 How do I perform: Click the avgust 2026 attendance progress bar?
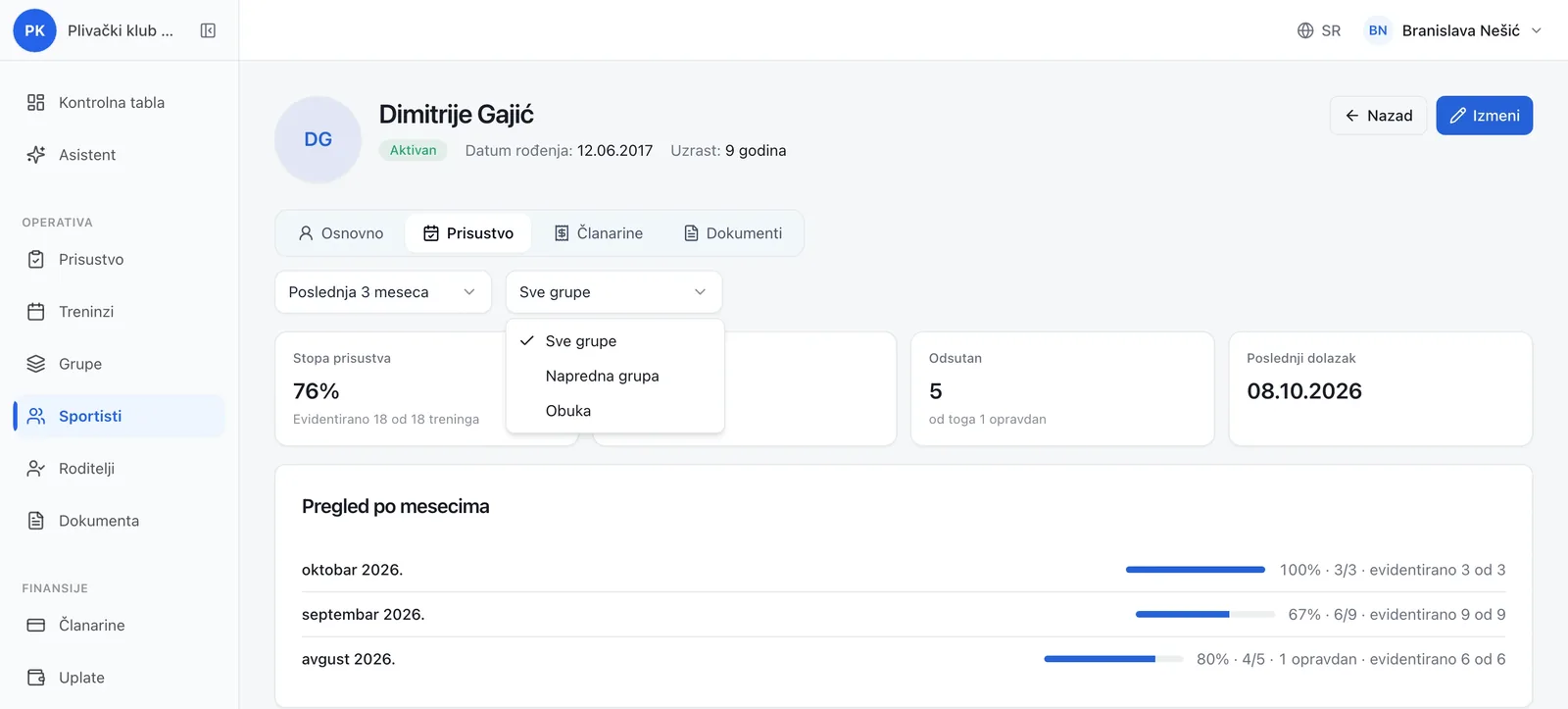click(x=1113, y=659)
